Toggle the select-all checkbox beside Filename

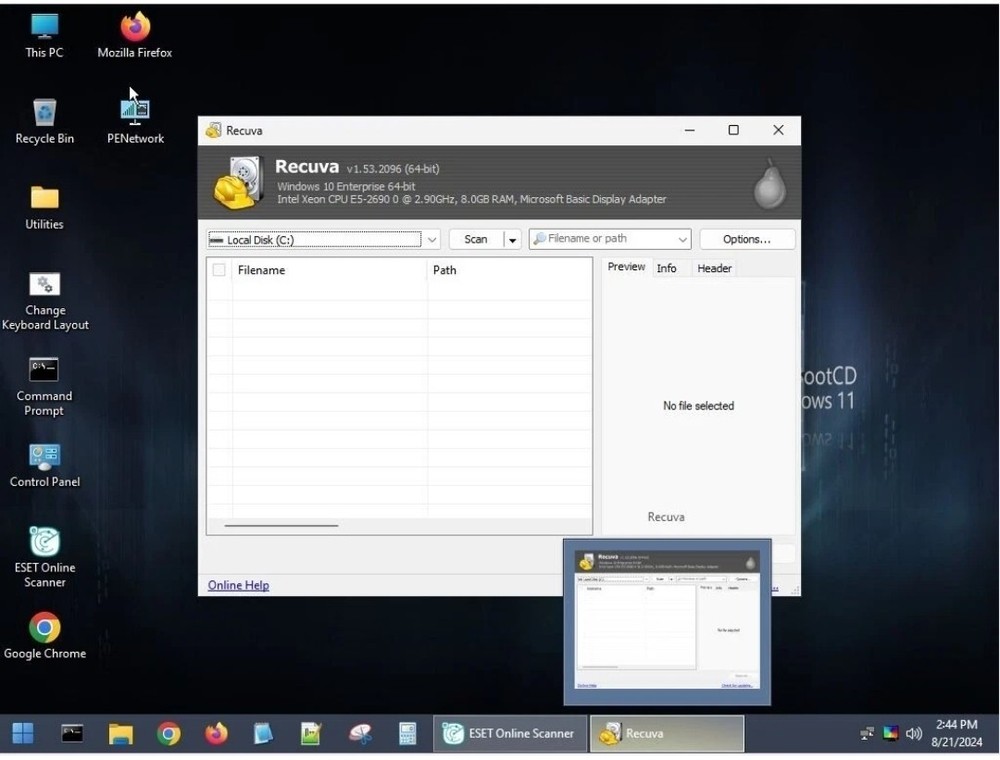219,269
